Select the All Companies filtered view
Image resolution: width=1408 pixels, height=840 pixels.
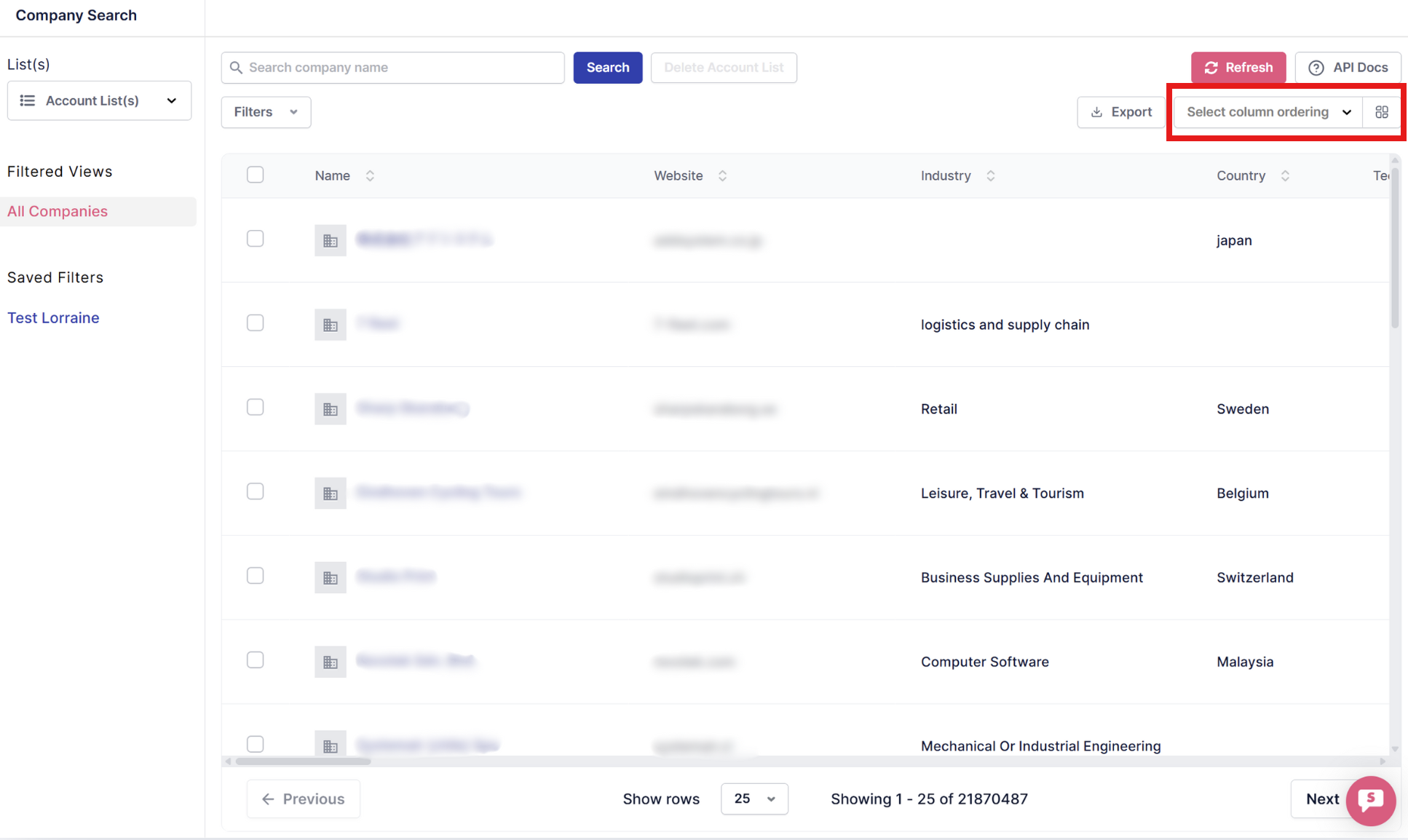[x=58, y=211]
